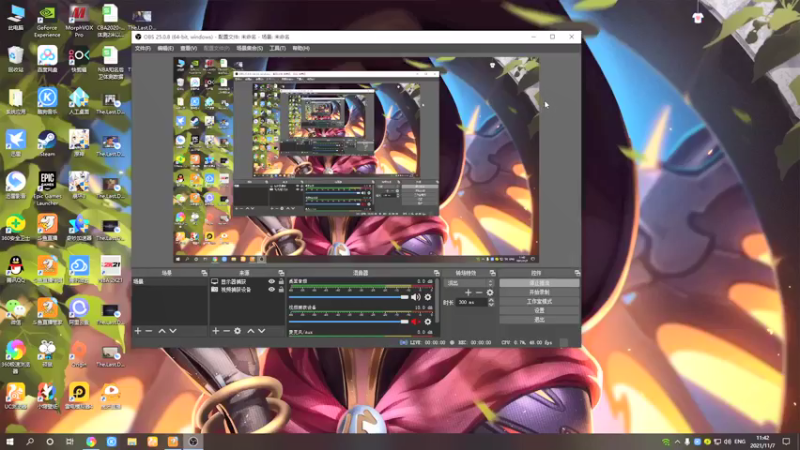Undock the Sources panel with its float icon
This screenshot has width=800, height=450.
pos(281,273)
